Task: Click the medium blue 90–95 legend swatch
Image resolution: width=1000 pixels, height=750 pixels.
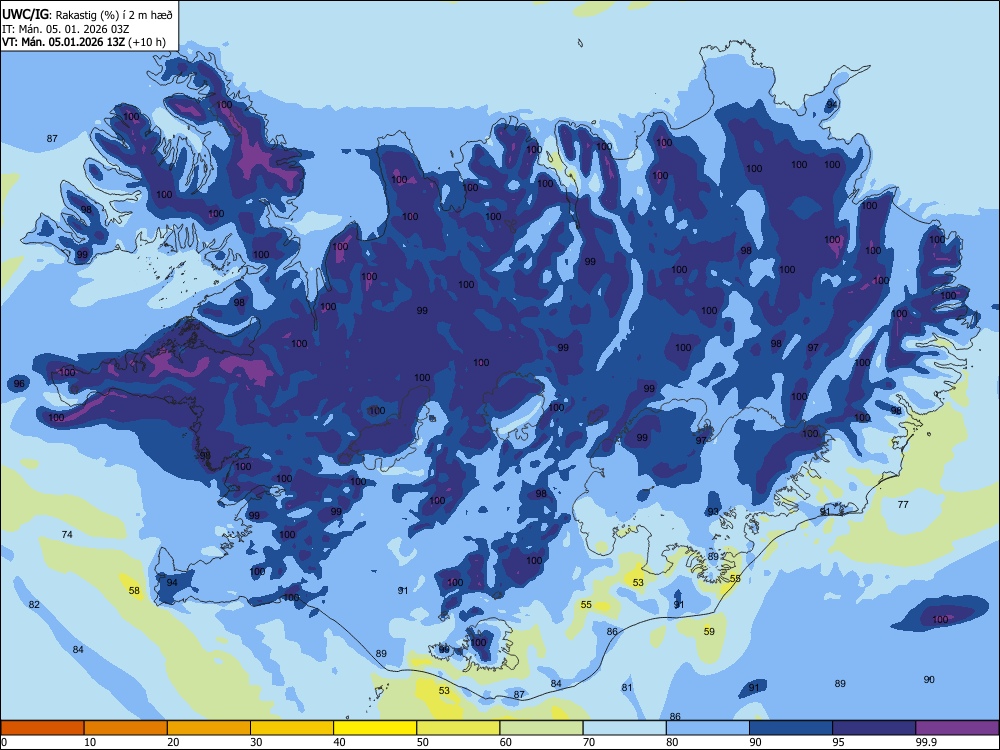Action: pyautogui.click(x=791, y=728)
